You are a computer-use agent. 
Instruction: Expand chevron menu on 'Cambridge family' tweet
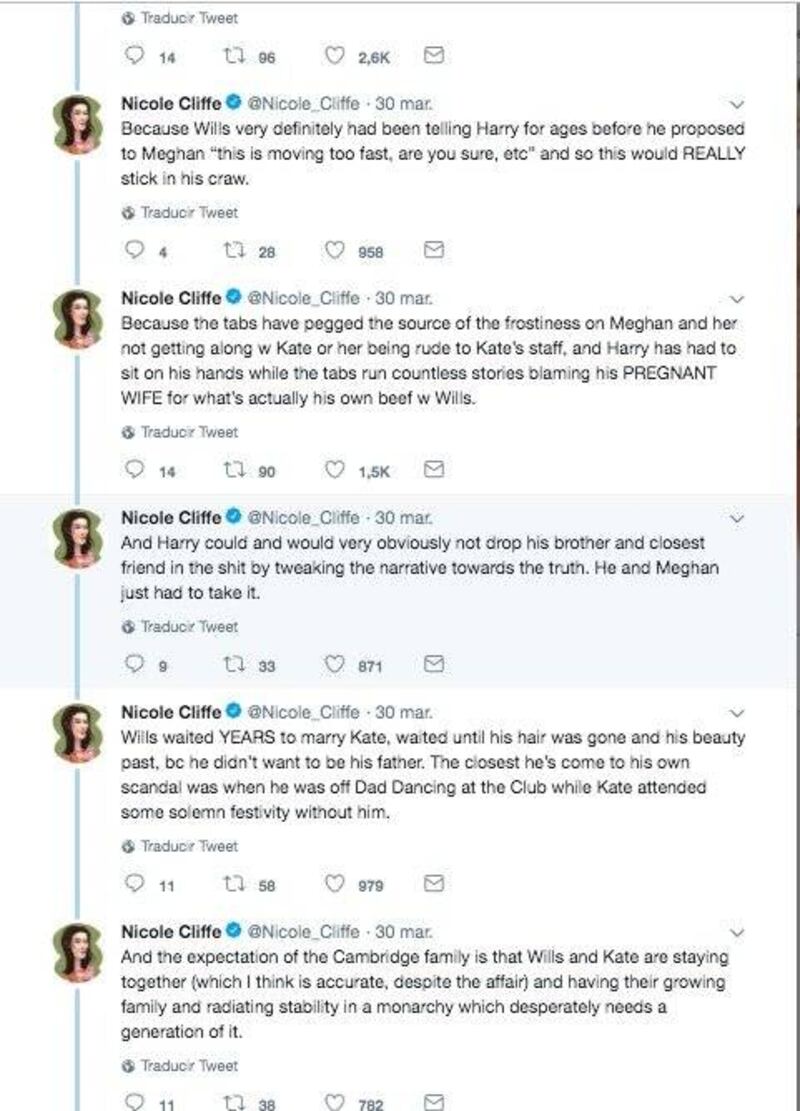(737, 933)
